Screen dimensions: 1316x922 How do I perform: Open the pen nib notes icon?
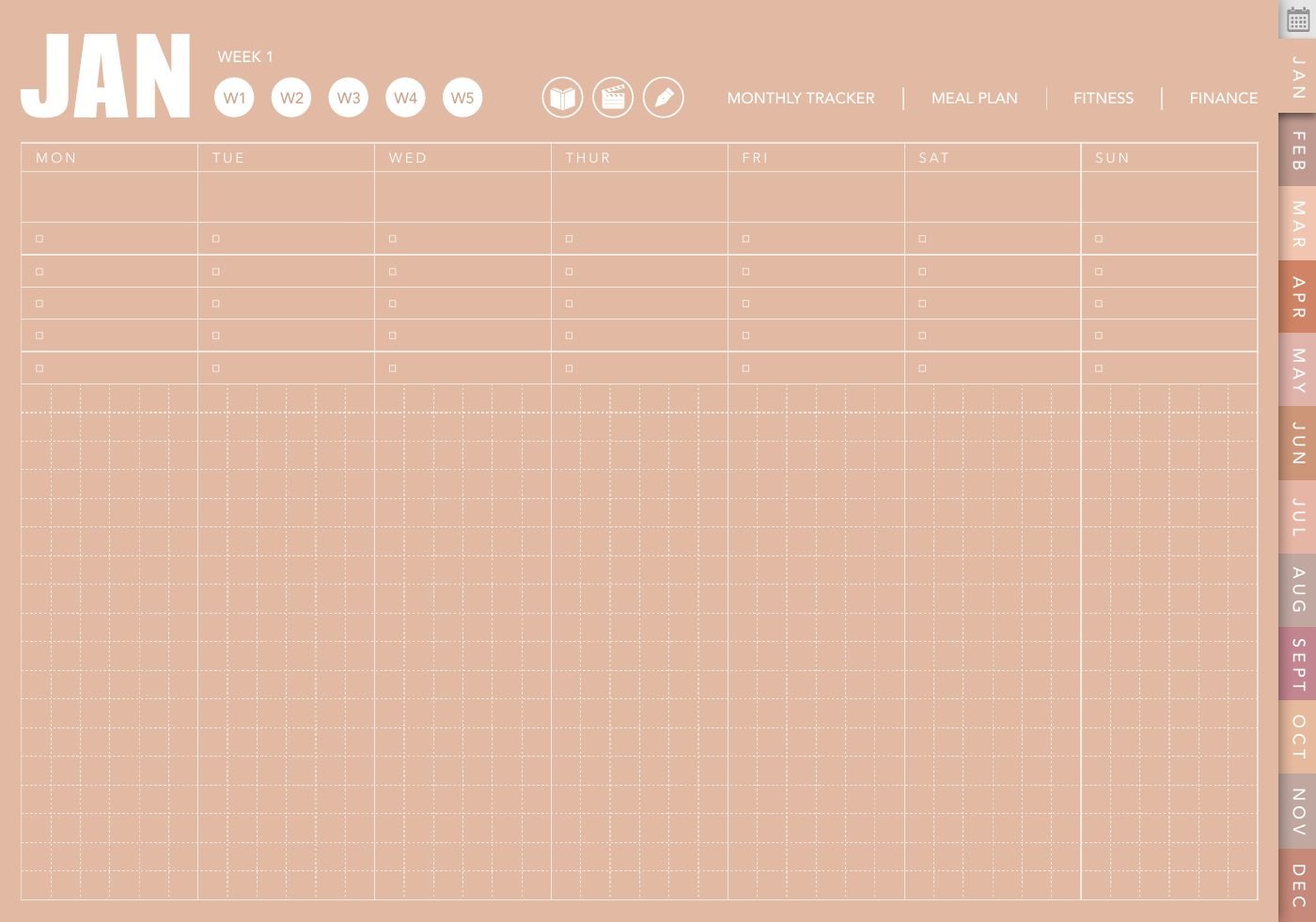(x=664, y=98)
